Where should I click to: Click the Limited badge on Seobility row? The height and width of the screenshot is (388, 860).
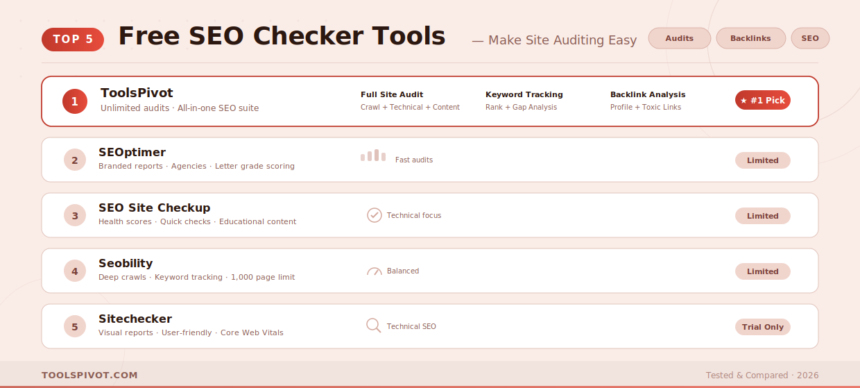762,271
